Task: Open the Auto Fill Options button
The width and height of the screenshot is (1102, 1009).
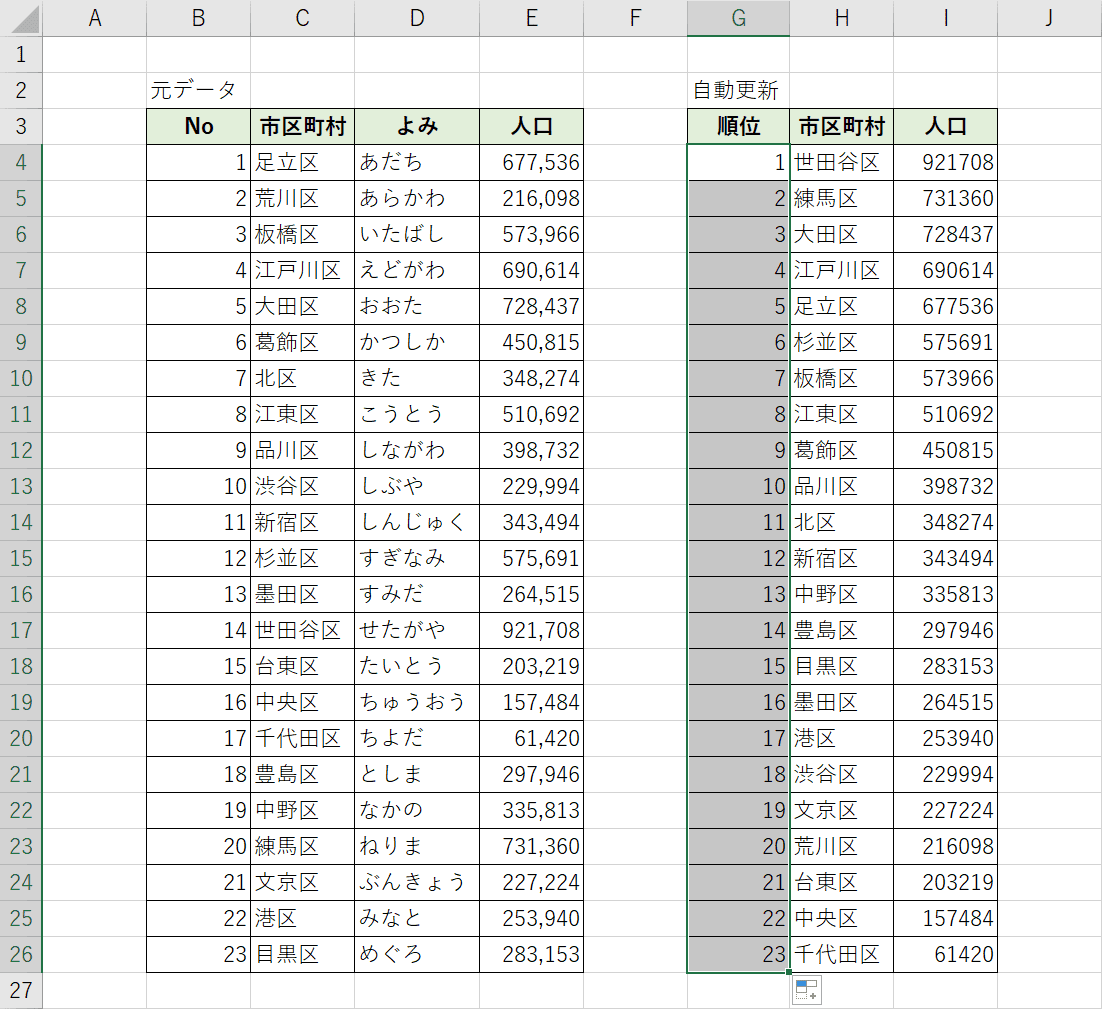Action: [x=806, y=990]
